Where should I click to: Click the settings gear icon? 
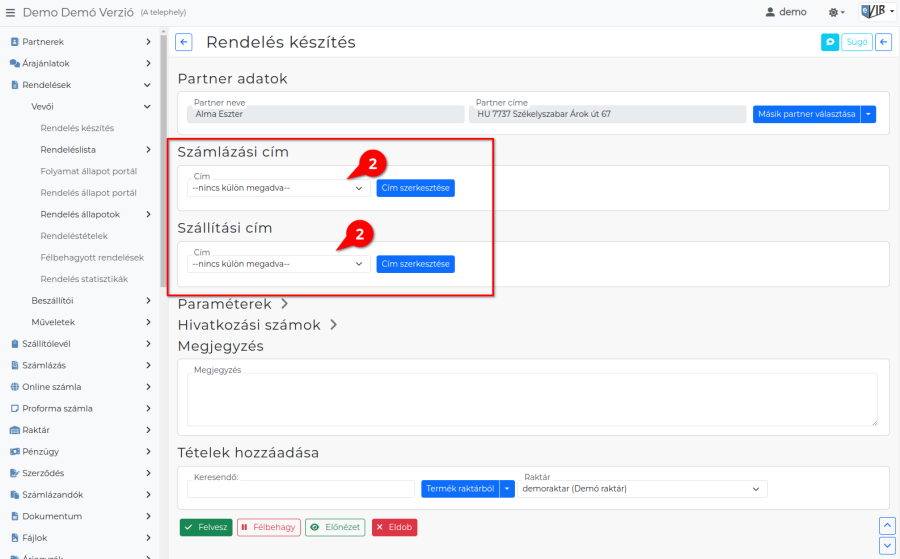[x=834, y=12]
